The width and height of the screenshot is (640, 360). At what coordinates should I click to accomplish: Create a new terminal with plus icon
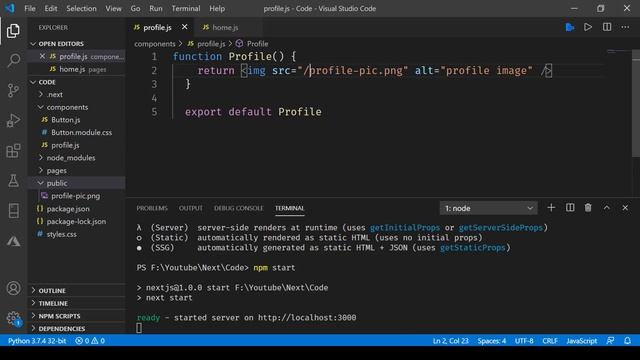tap(551, 208)
